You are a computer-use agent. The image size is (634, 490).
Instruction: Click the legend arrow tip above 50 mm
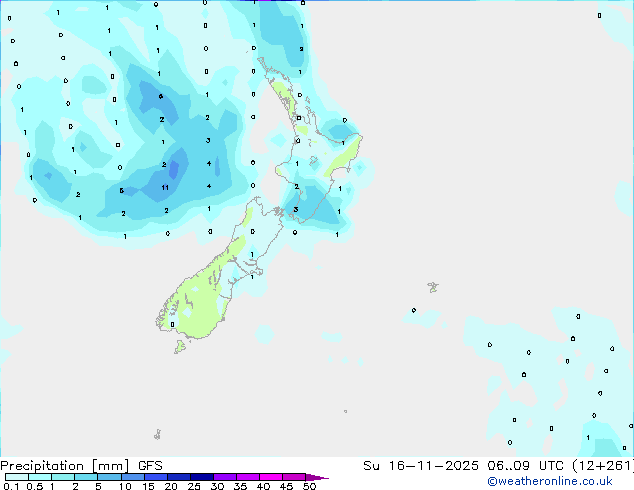point(317,477)
